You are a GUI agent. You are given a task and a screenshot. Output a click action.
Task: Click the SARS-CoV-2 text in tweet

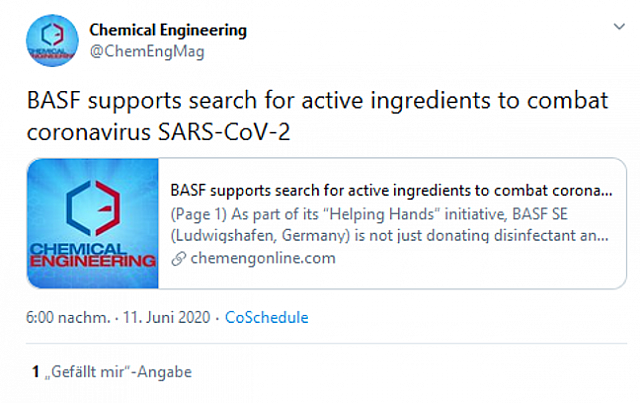tap(224, 132)
